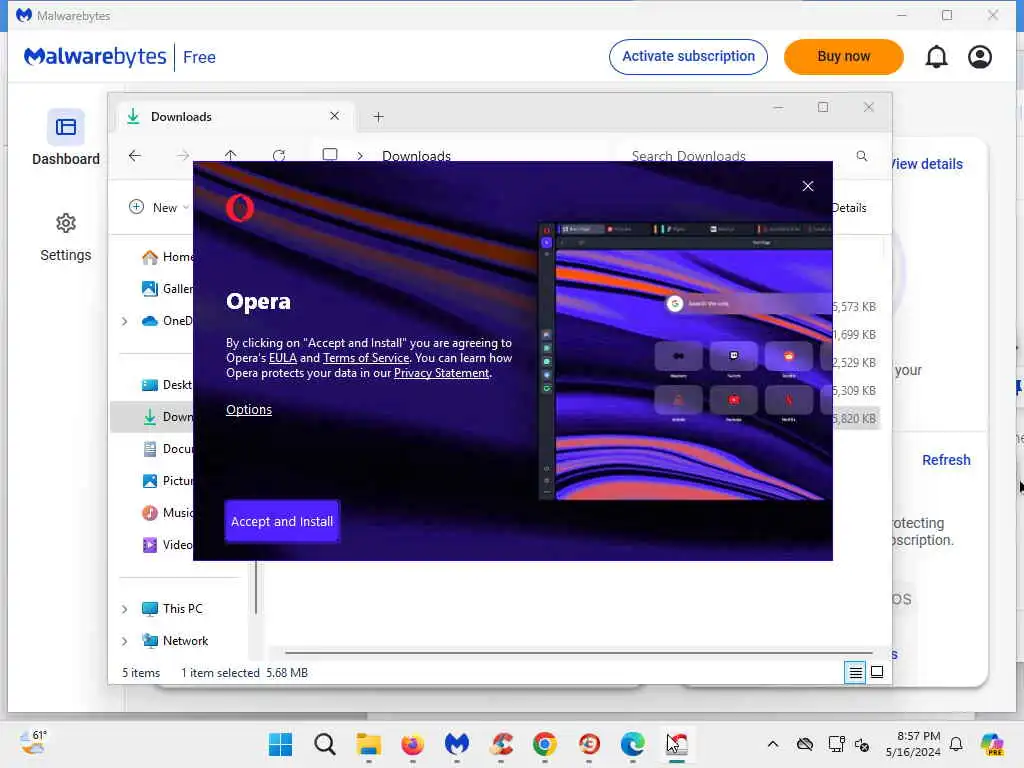Image resolution: width=1024 pixels, height=768 pixels.
Task: Click the 5,573 KB file size cell
Action: [855, 306]
